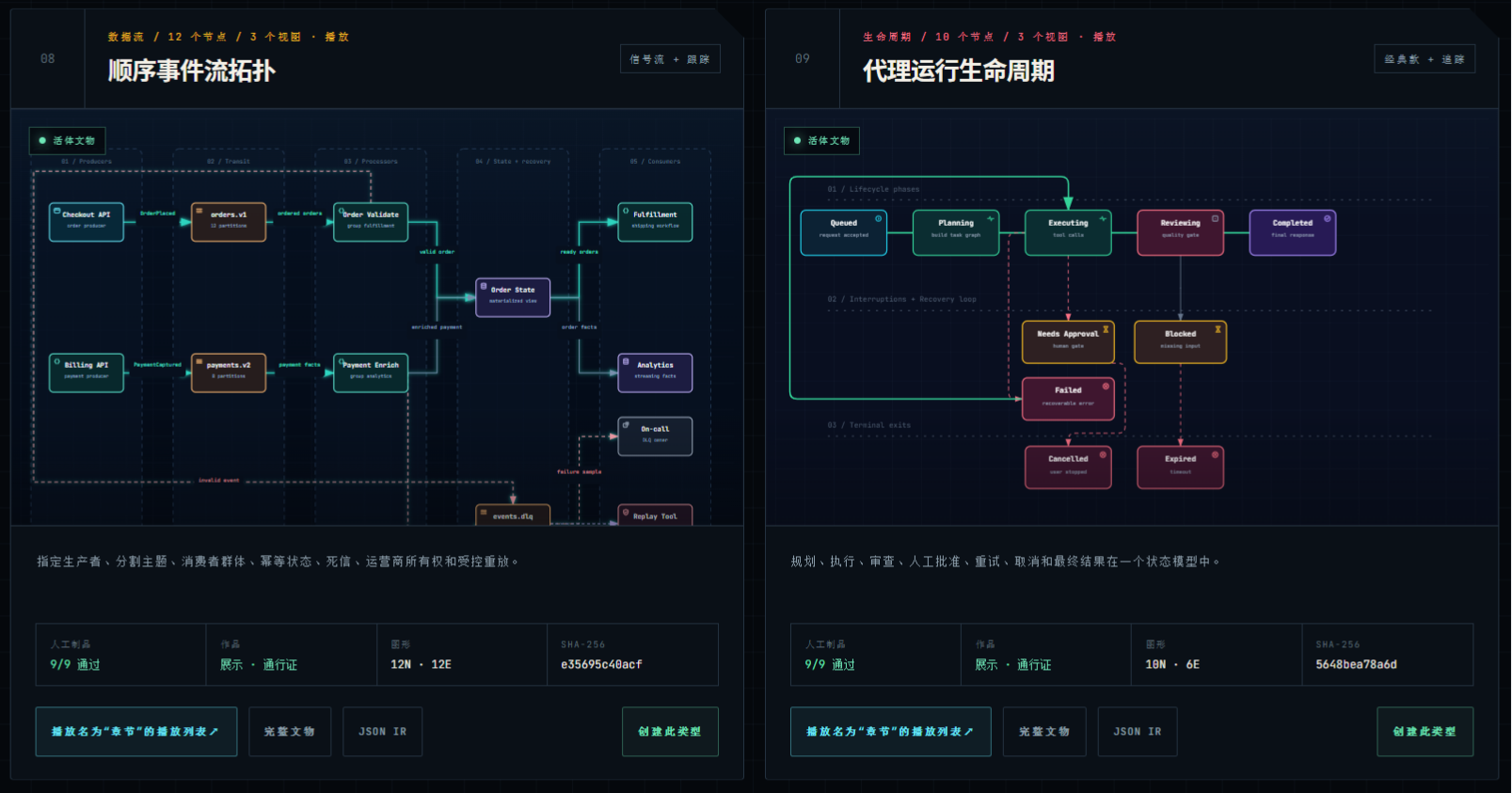Click the OrderPlaced edge label
This screenshot has width=1512, height=793.
(158, 214)
